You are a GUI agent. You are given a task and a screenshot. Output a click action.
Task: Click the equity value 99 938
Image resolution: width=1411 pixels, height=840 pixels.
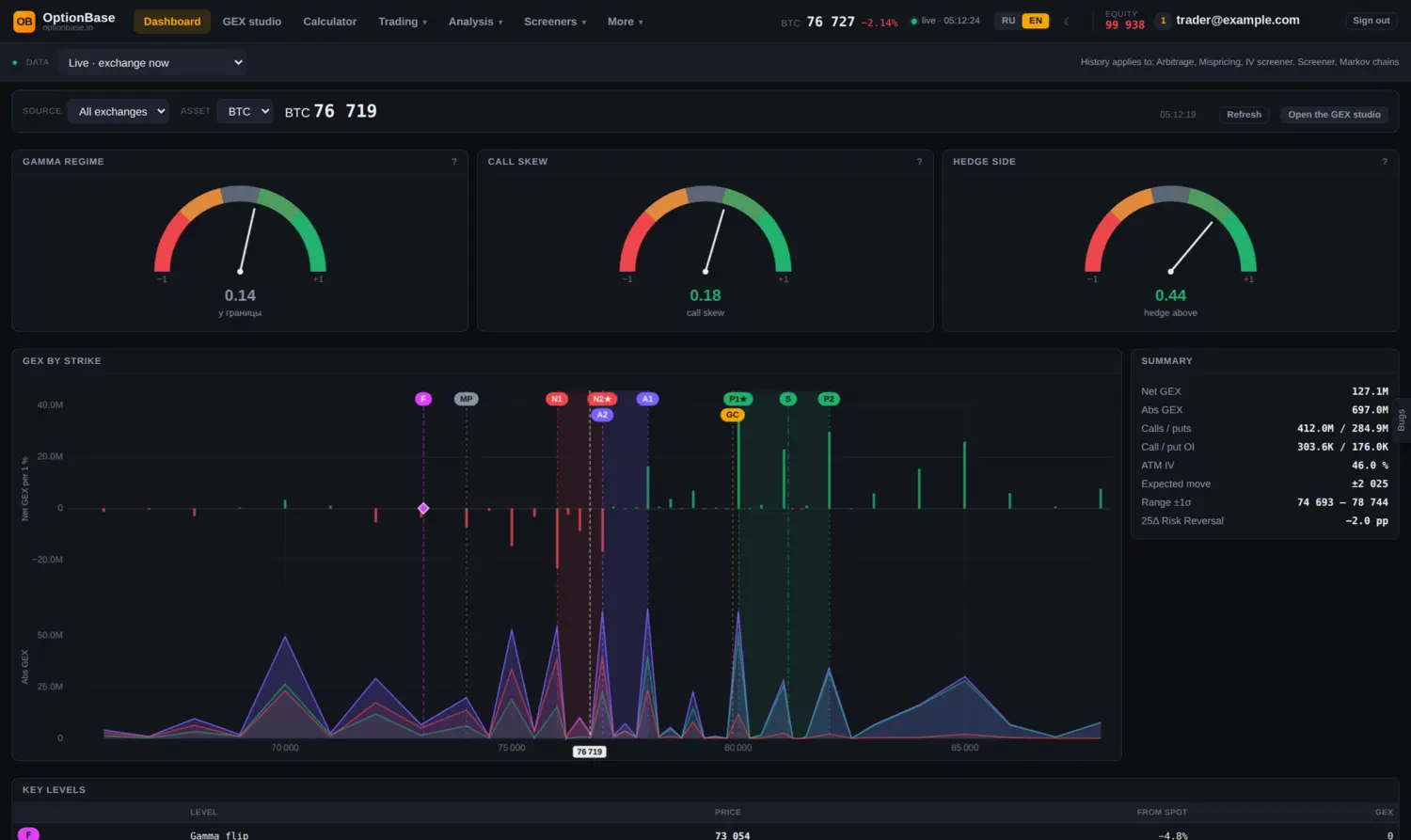tap(1125, 25)
